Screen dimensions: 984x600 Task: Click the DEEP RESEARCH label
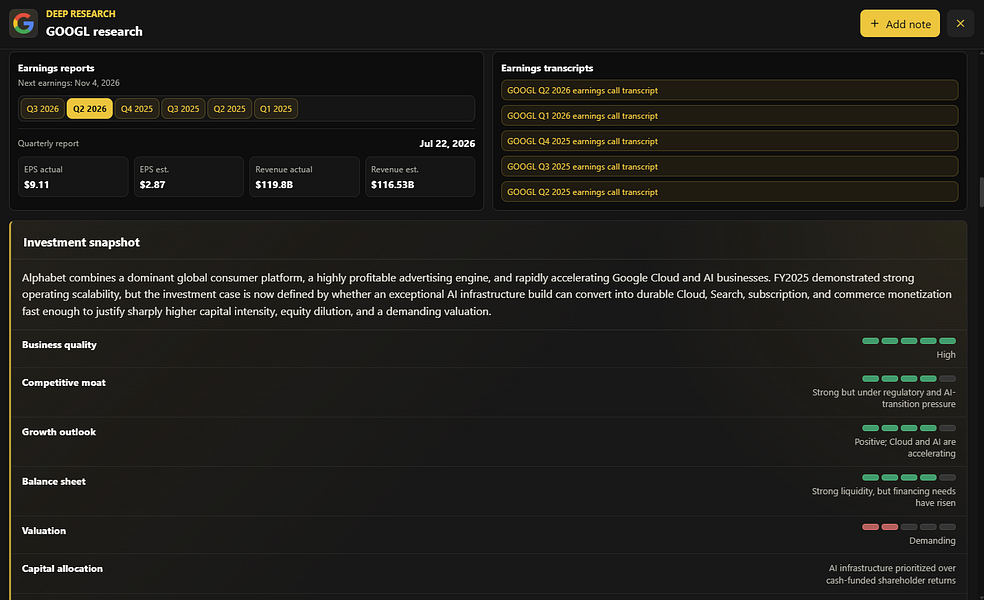tap(80, 14)
